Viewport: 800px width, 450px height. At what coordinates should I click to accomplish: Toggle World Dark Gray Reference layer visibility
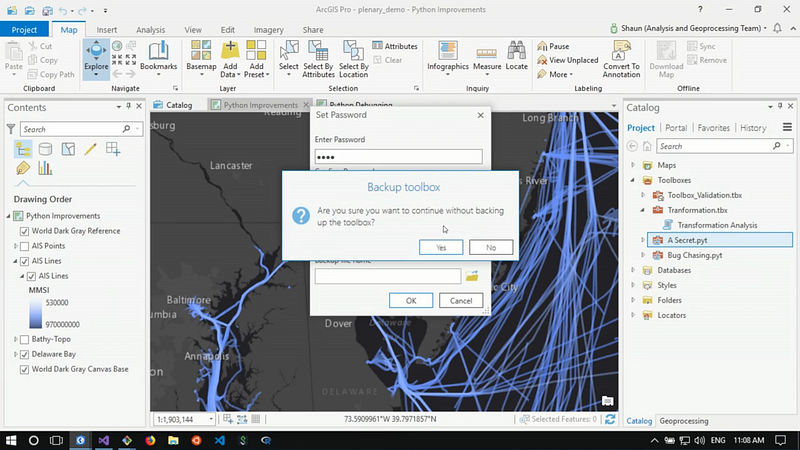(x=24, y=231)
